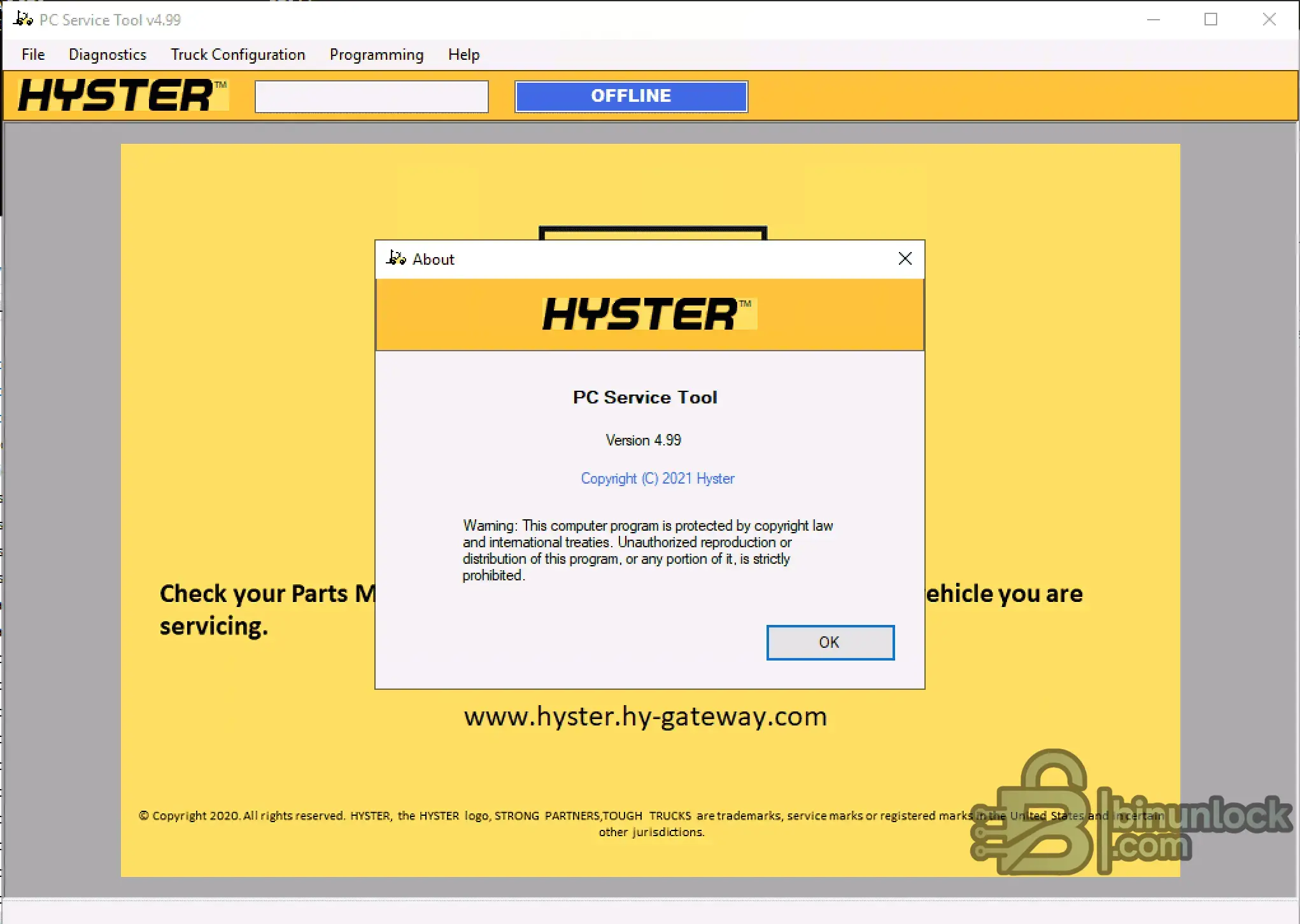The width and height of the screenshot is (1300, 924).
Task: Open the Help menu
Action: click(x=464, y=55)
